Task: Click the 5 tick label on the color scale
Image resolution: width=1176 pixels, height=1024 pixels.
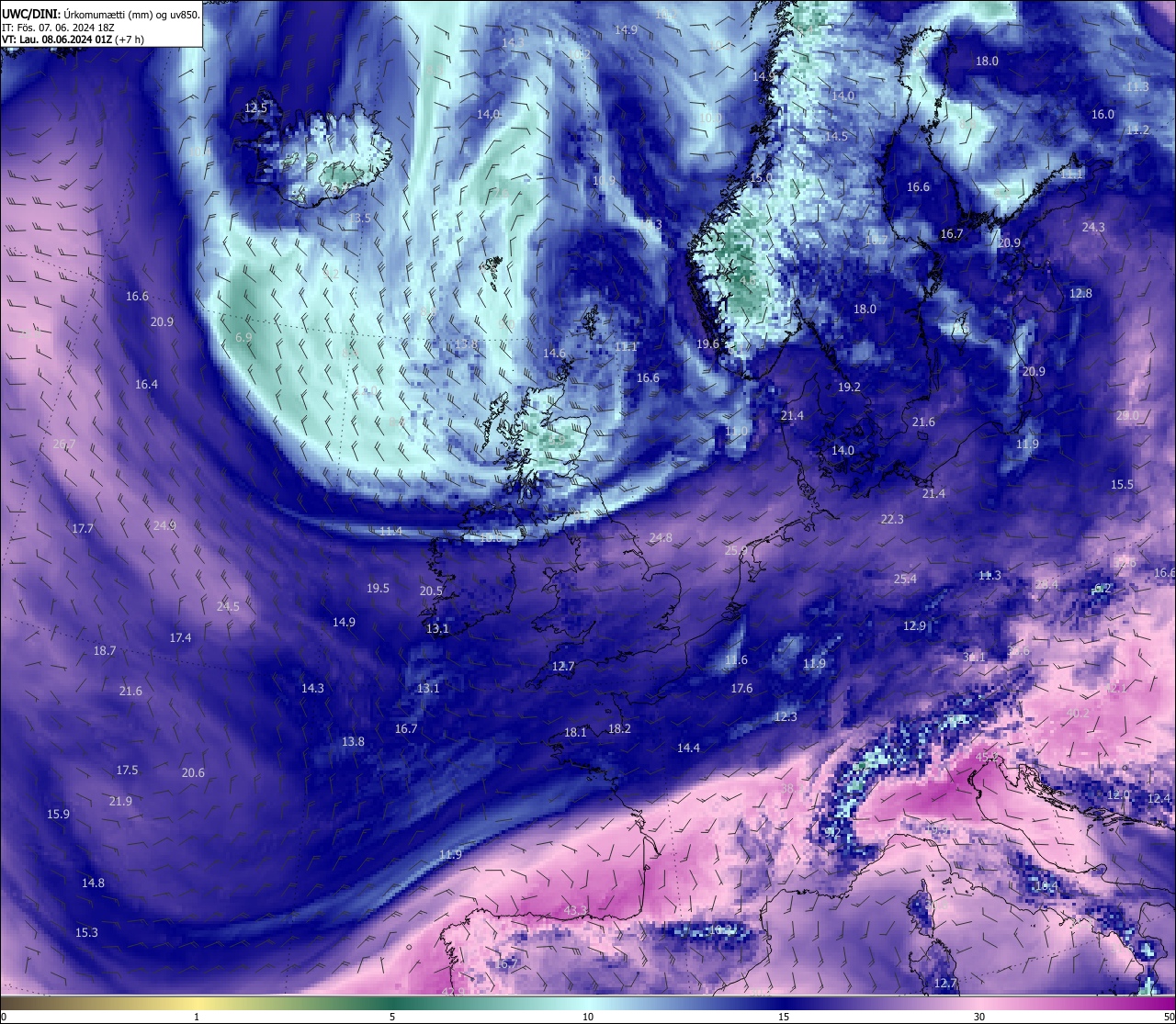Action: pyautogui.click(x=392, y=1016)
